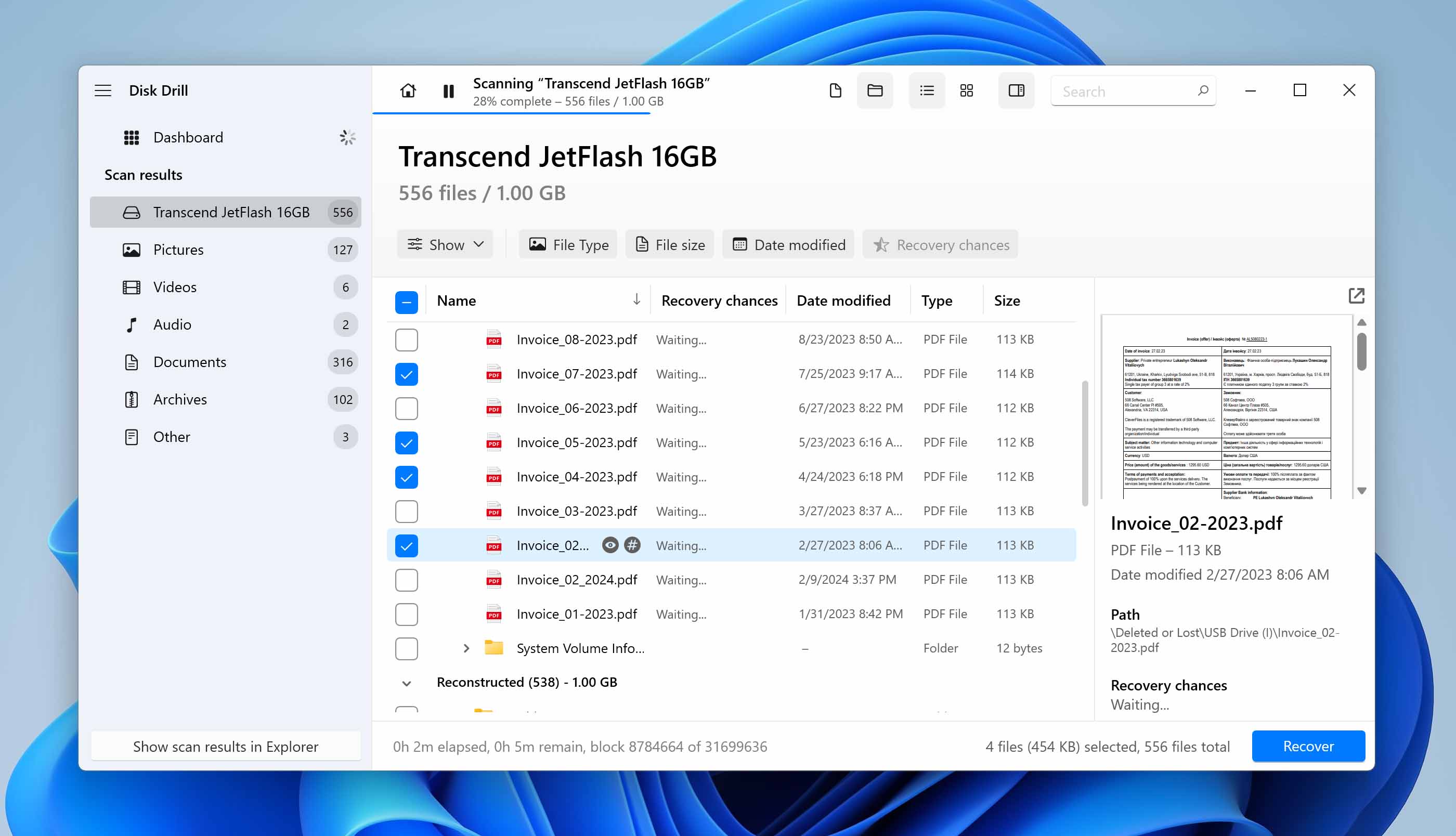Click the folder open icon in toolbar
The width and height of the screenshot is (1456, 836).
point(875,90)
